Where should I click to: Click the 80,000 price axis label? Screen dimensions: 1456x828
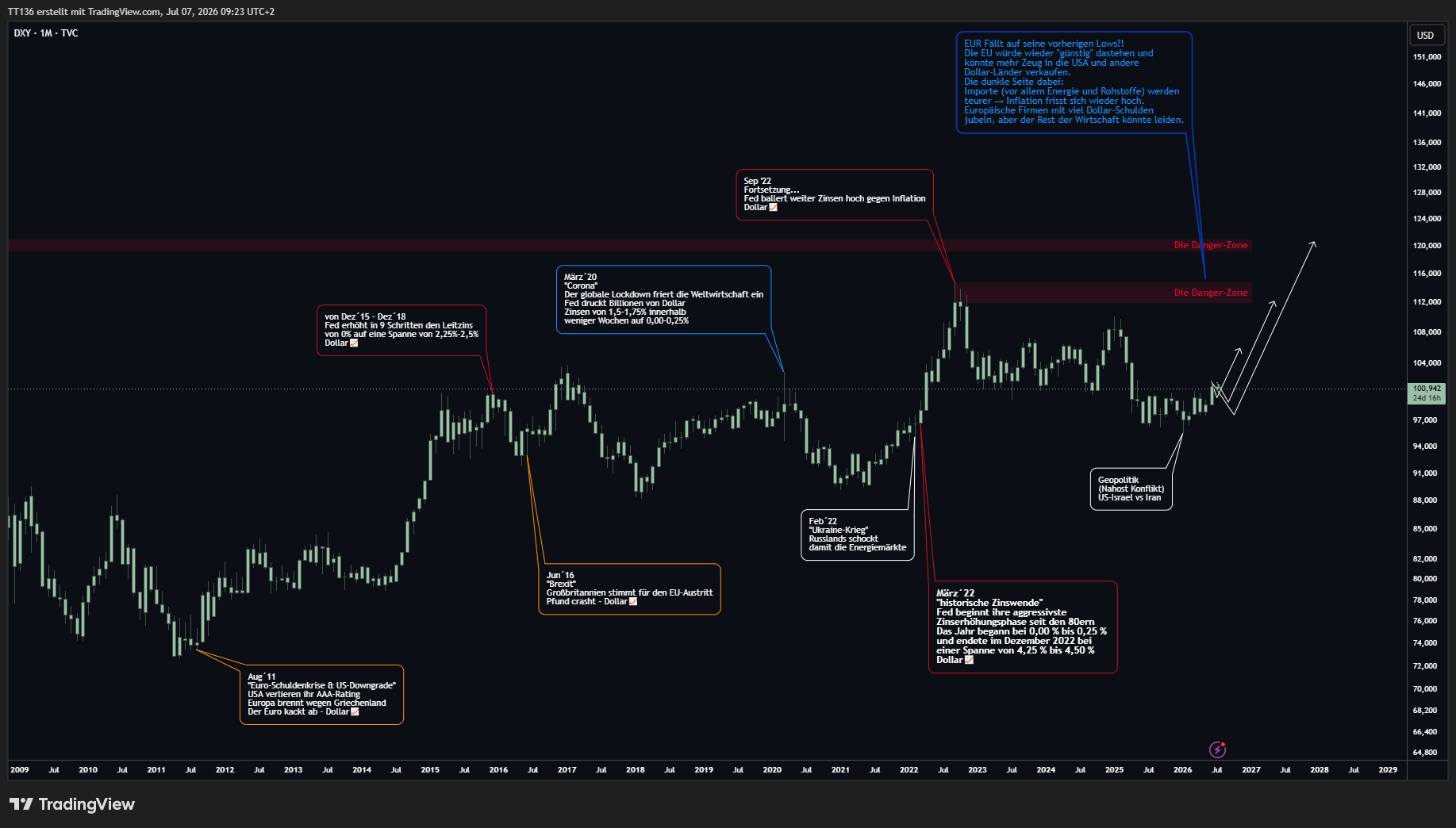(x=1425, y=579)
